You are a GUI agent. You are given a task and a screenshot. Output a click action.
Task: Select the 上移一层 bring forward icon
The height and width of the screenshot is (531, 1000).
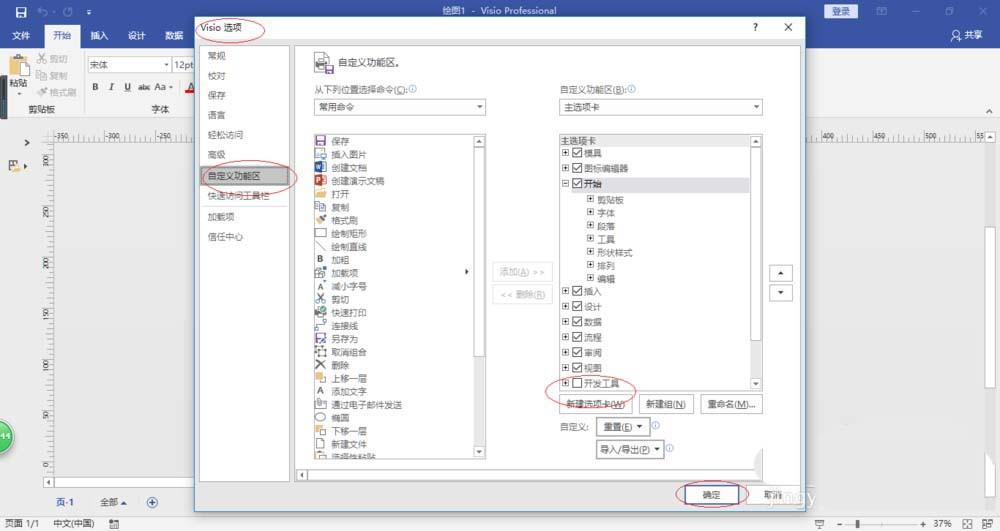(321, 378)
